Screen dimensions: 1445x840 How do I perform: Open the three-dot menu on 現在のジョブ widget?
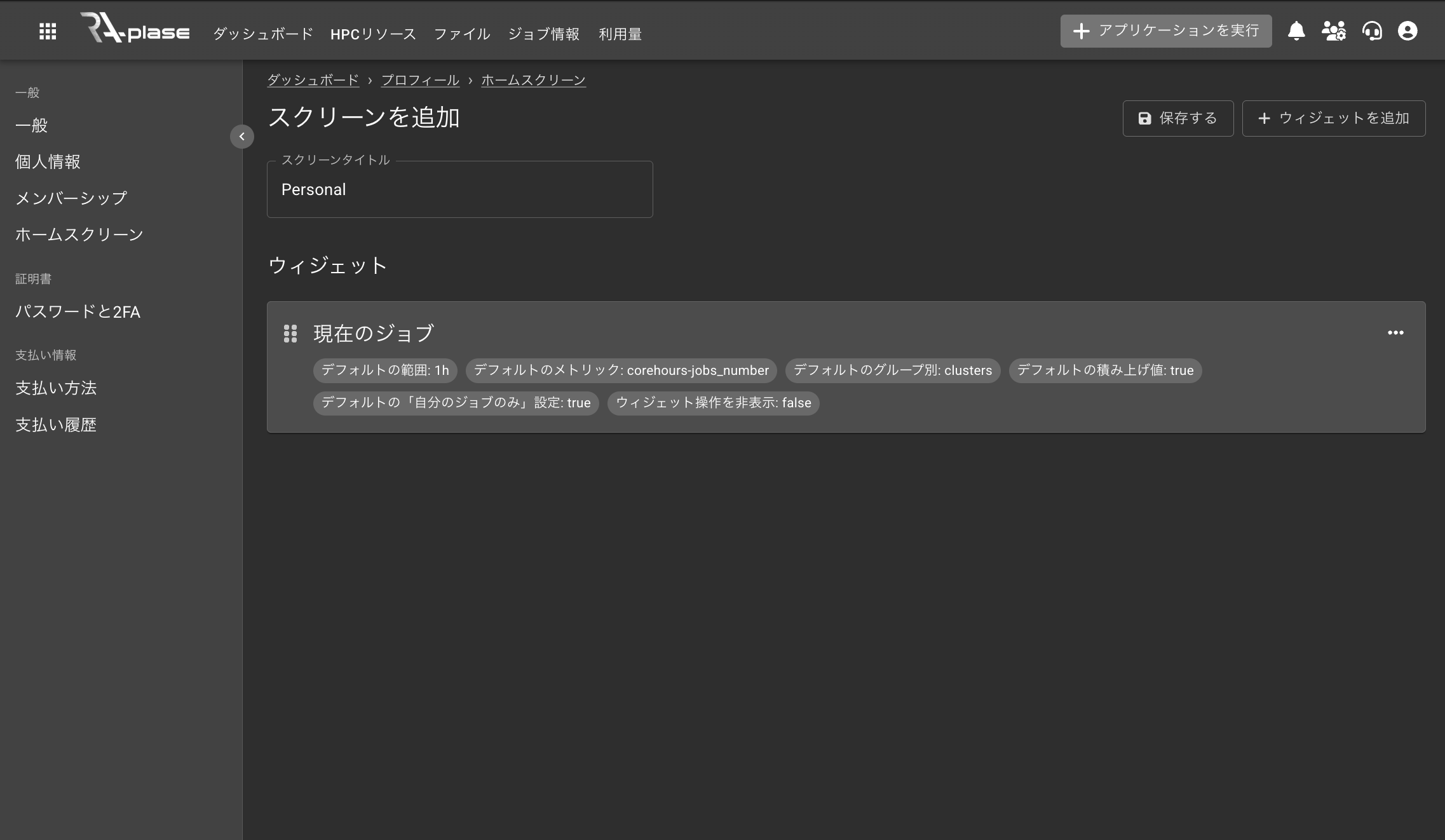pyautogui.click(x=1395, y=332)
